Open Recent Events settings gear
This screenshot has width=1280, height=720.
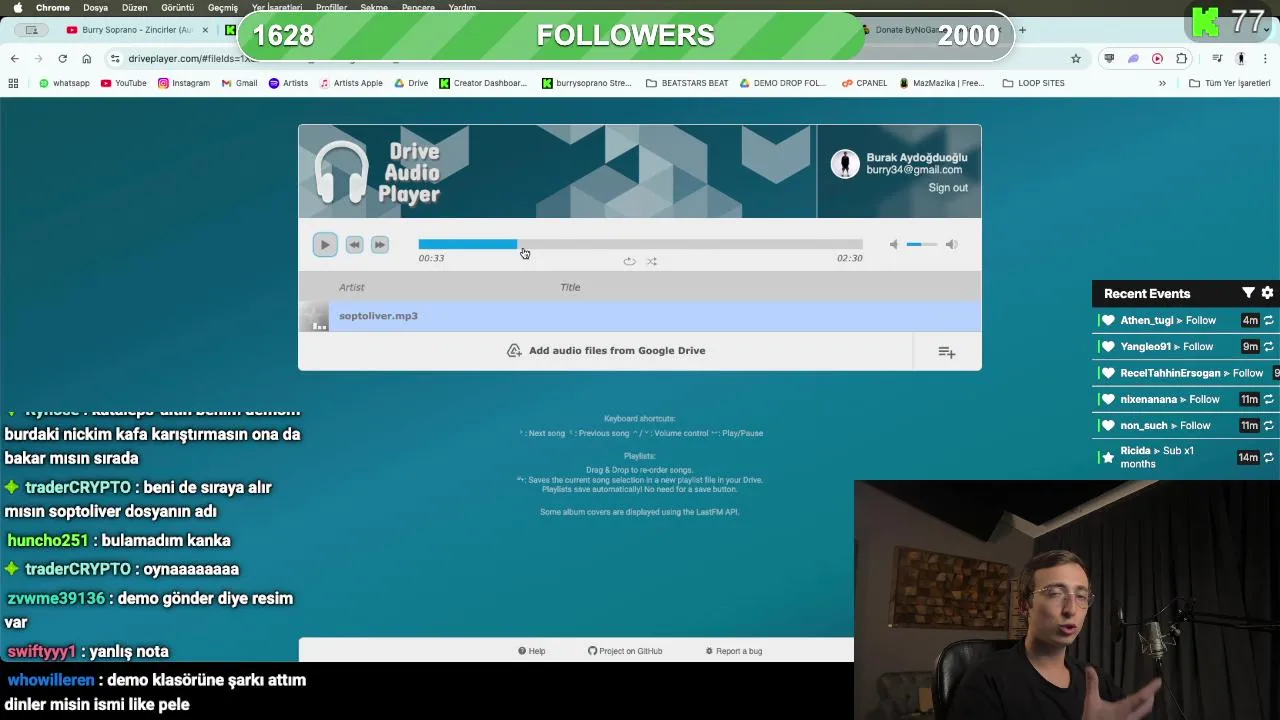tap(1267, 293)
